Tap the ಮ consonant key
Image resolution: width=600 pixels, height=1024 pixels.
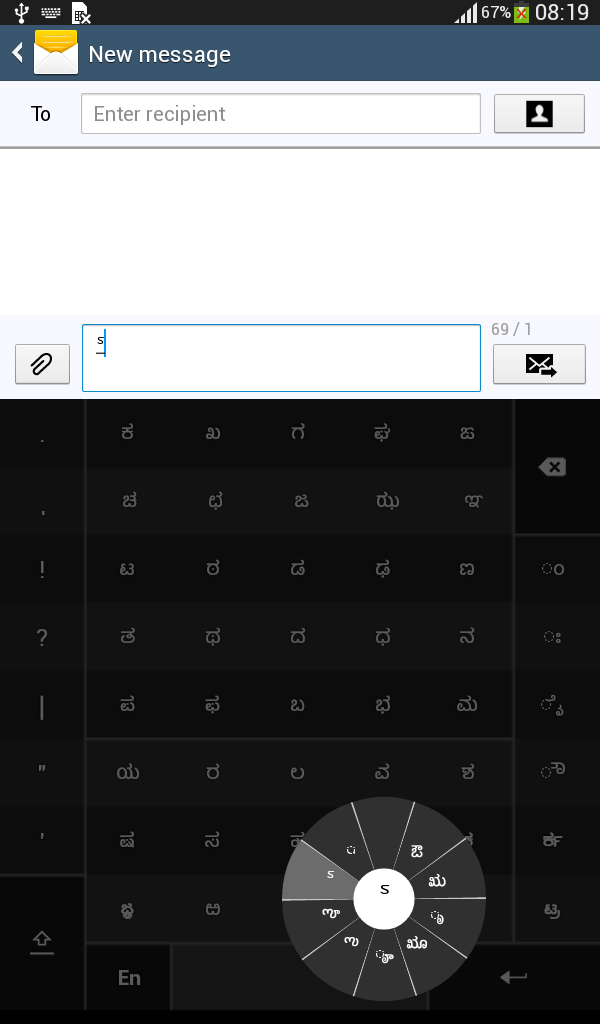coord(467,705)
